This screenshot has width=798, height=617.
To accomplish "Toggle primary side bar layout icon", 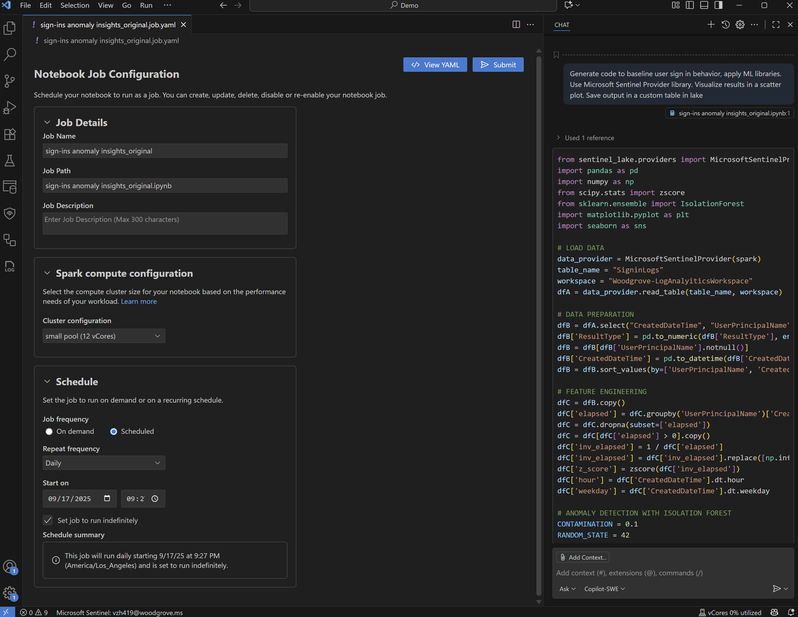I will pos(690,5).
